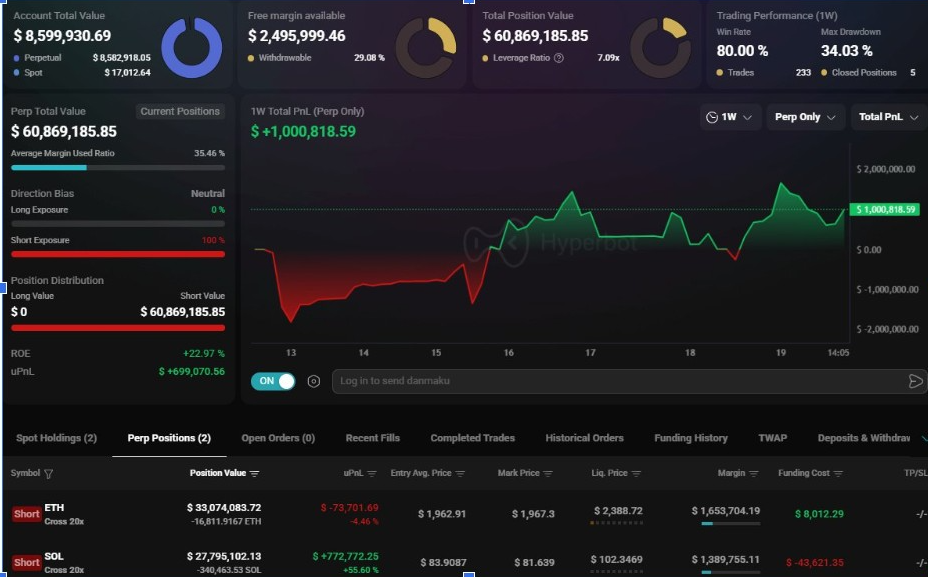928x577 pixels.
Task: Click SOL funding cost $-43,621.35
Action: 815,563
